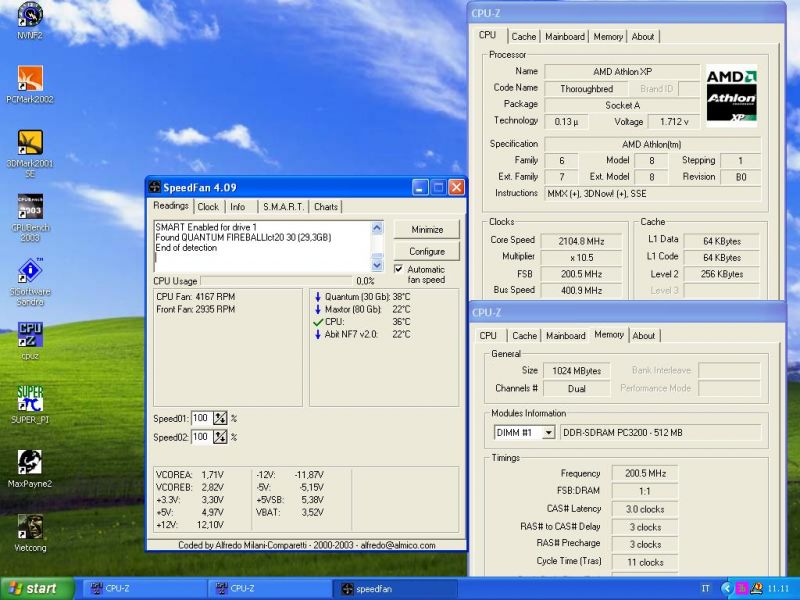Open Memory tab in upper CPU-Z window
The height and width of the screenshot is (600, 800).
coord(608,37)
